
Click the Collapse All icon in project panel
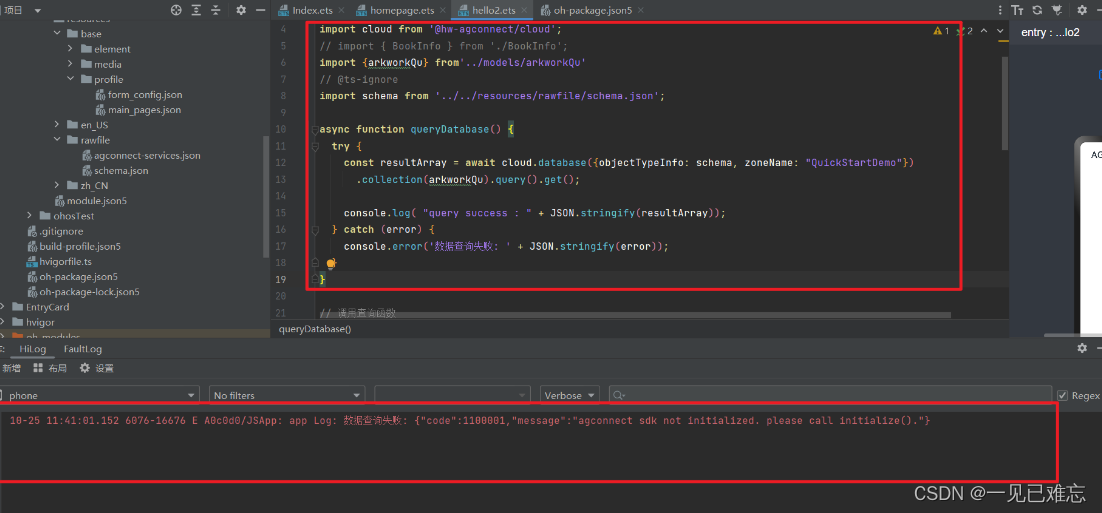216,10
